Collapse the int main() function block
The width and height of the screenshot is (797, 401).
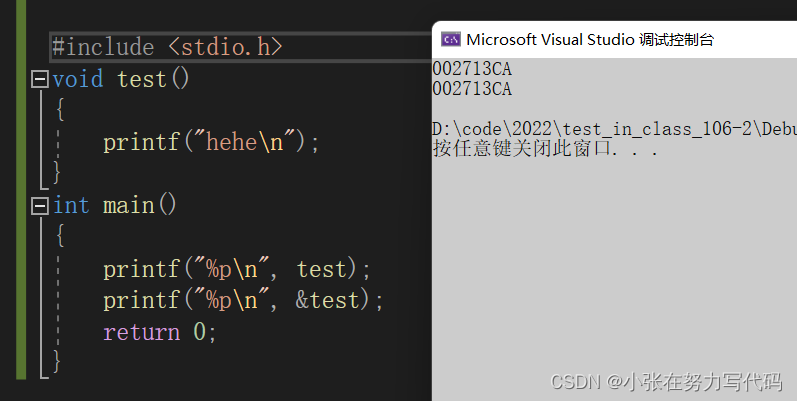40,206
